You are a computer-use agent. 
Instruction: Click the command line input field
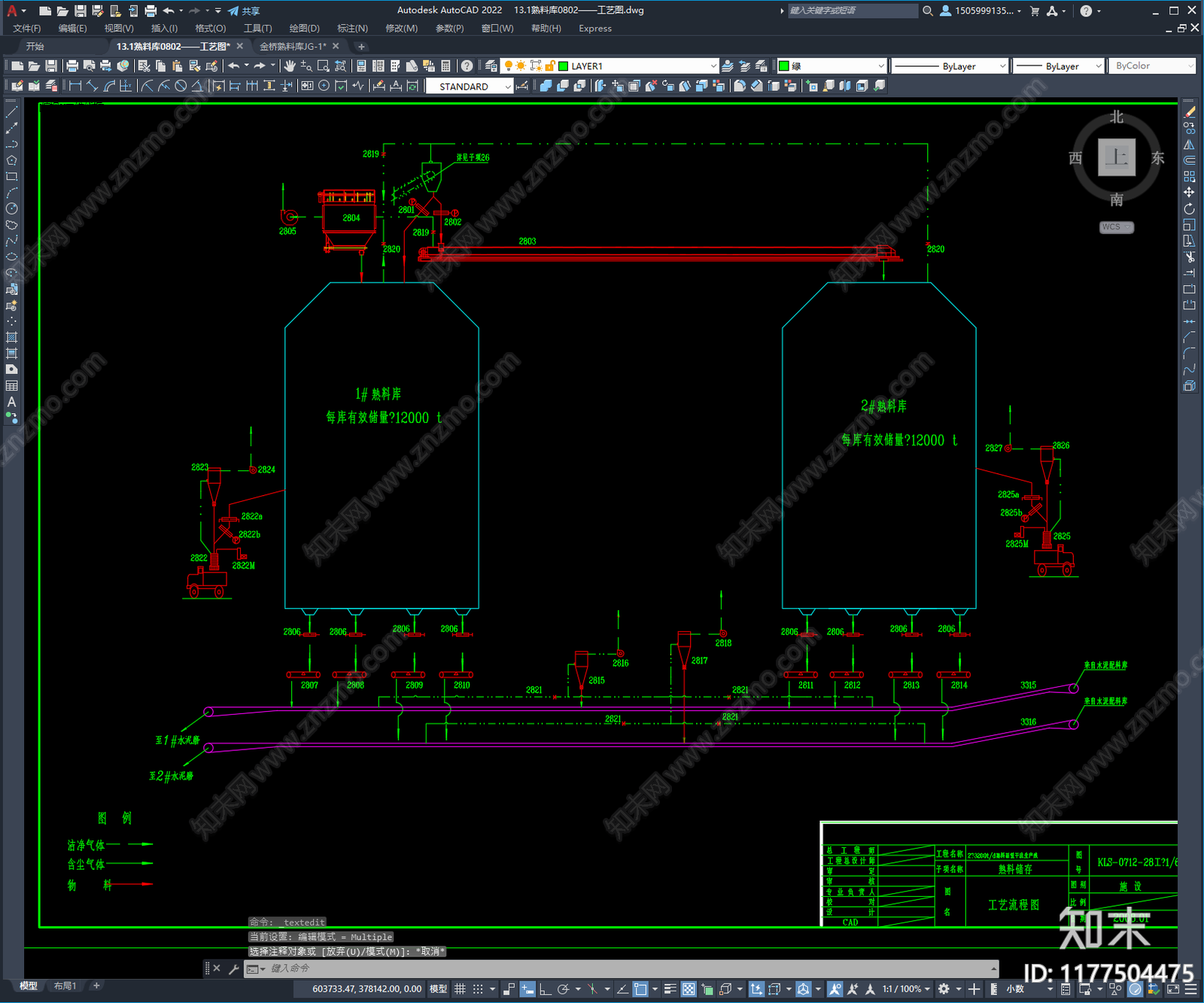628,968
